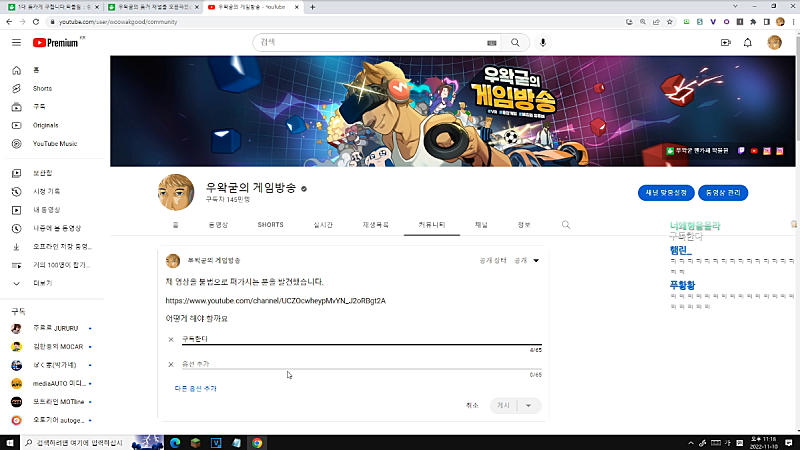This screenshot has width=800, height=450.
Task: Open the on-screen keyboard in search box
Action: click(x=492, y=42)
